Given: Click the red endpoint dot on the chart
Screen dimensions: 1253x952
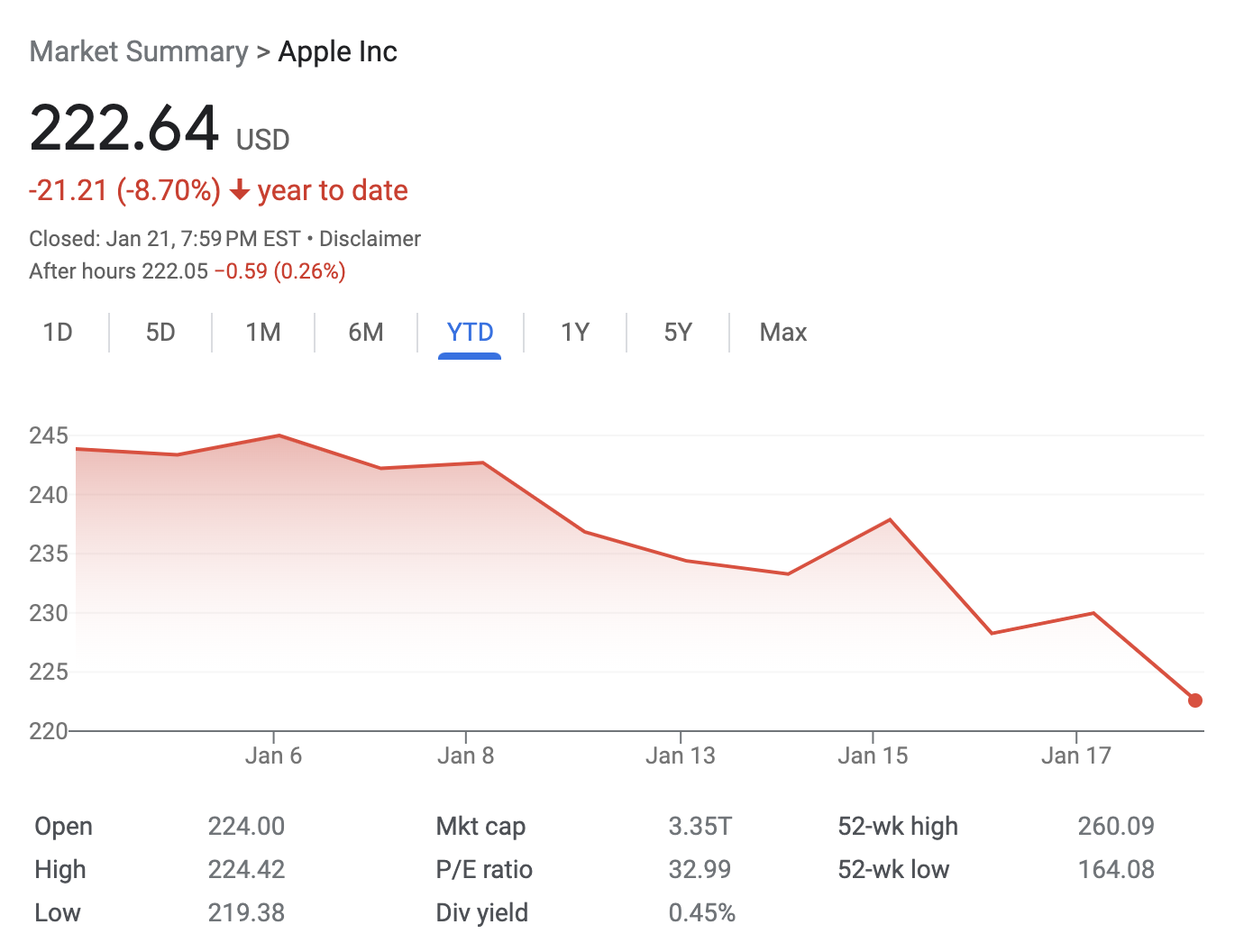Looking at the screenshot, I should point(1194,700).
